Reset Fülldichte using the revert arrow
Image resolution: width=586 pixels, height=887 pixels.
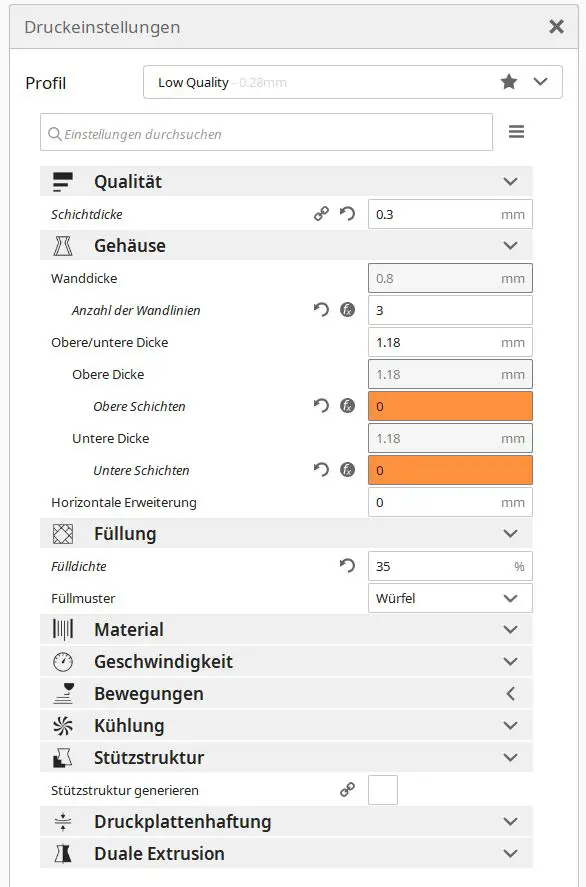tap(347, 566)
